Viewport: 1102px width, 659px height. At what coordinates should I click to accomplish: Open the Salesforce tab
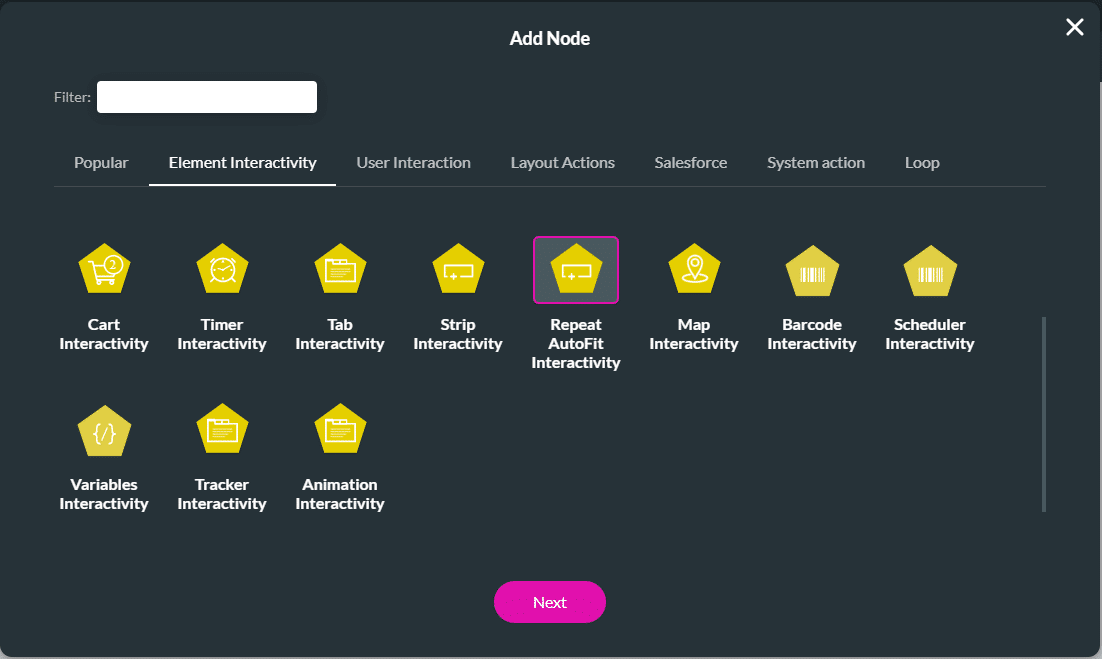pos(690,162)
